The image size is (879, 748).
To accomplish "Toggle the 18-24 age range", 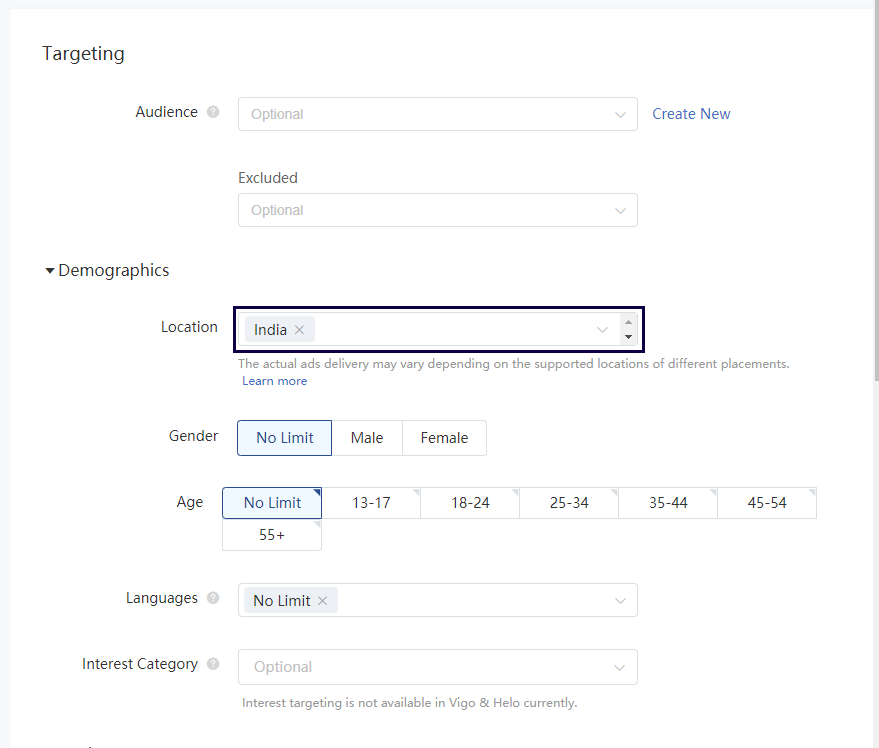I will point(470,503).
